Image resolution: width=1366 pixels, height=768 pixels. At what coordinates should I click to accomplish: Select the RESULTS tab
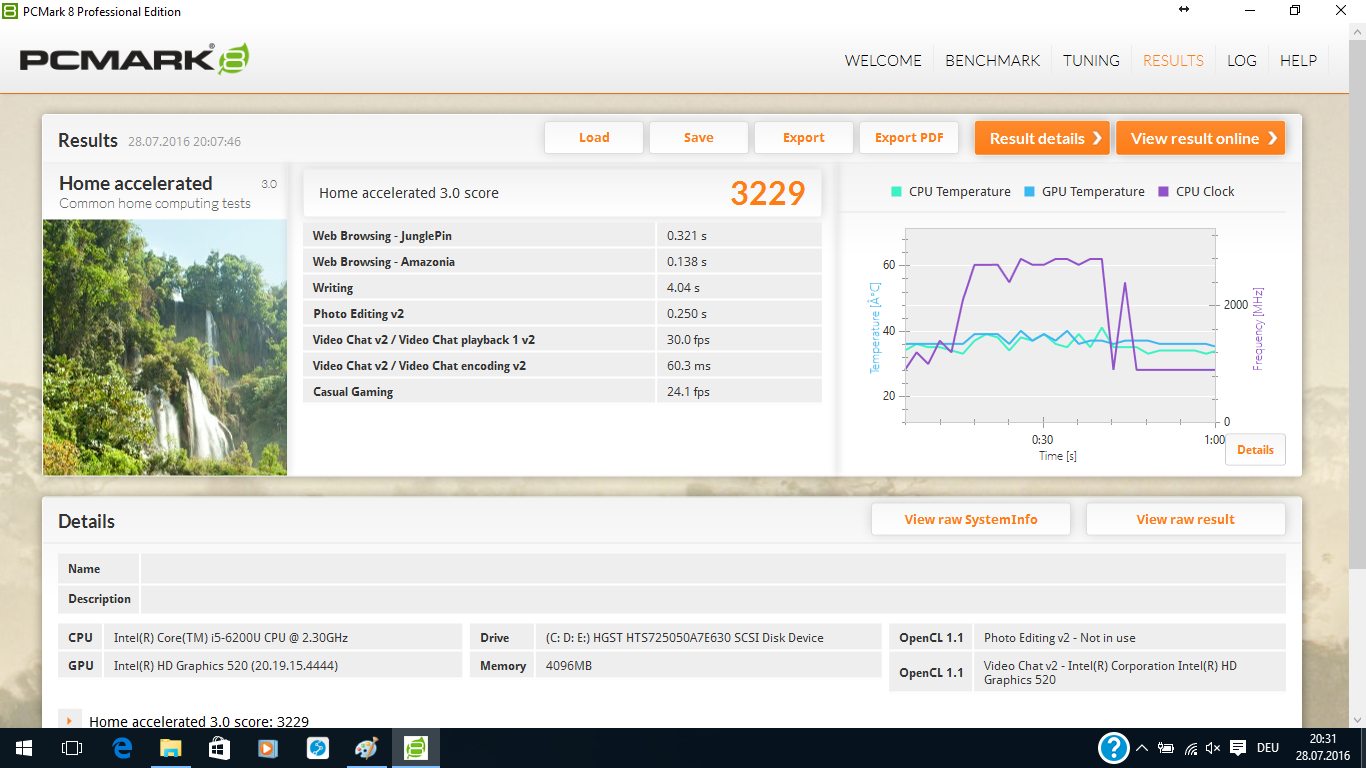tap(1173, 60)
